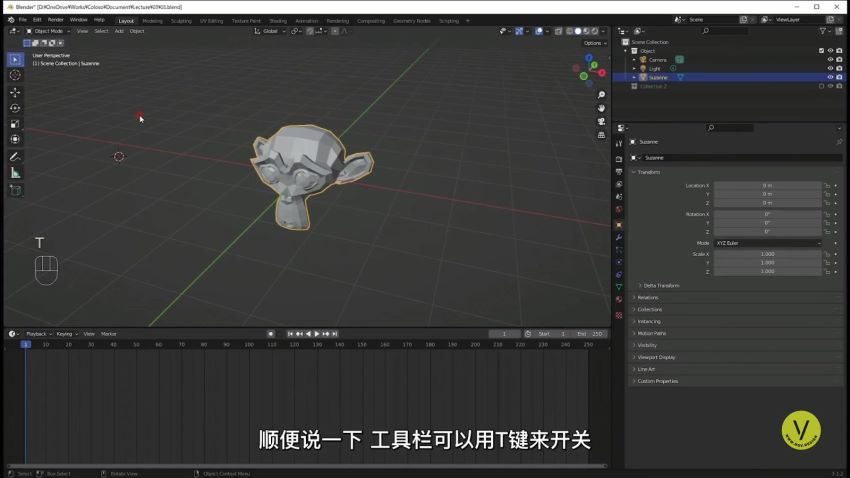Switch to the Sculpting workspace tab
The image size is (850, 478).
181,21
